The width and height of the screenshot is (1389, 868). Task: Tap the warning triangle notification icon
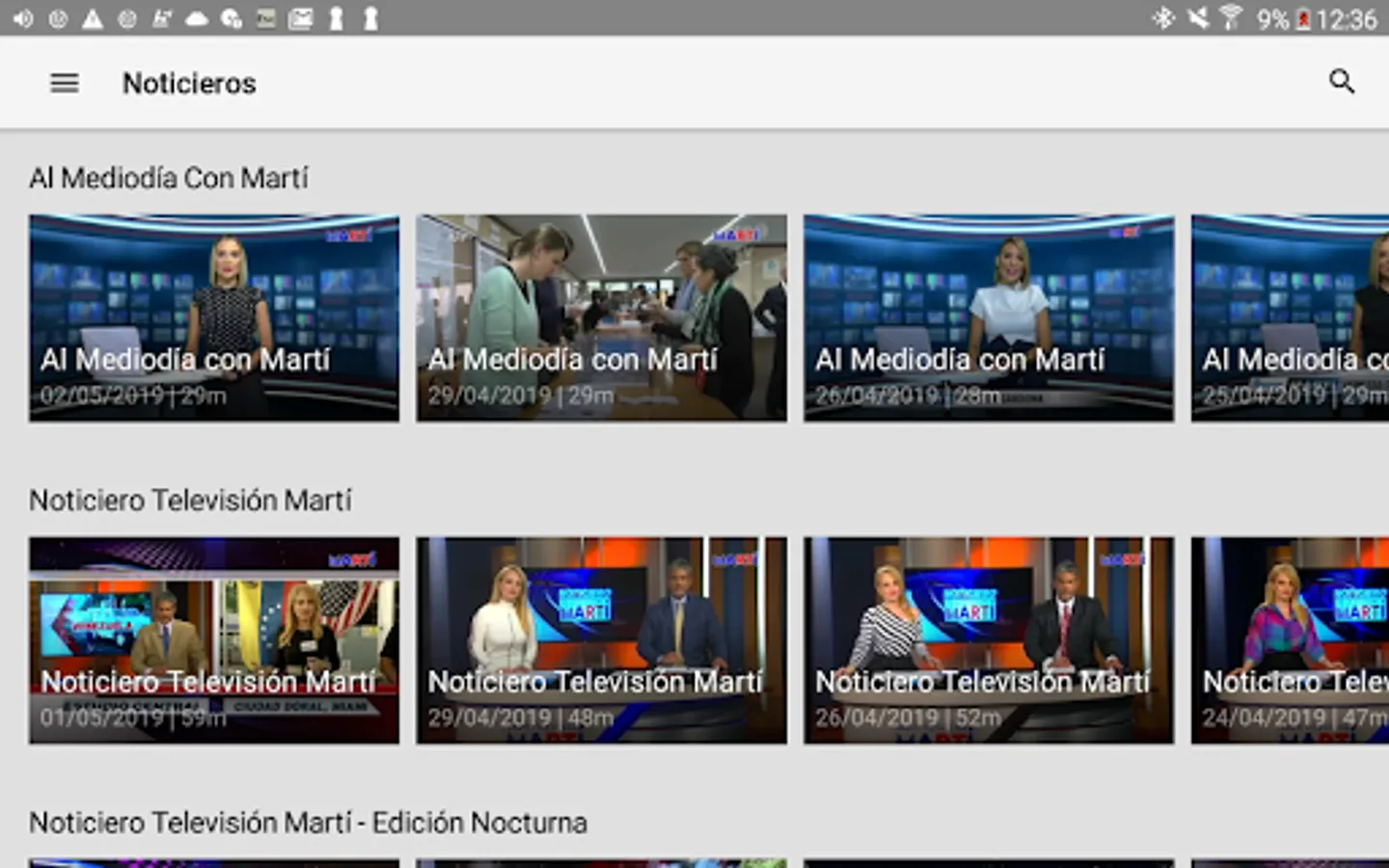click(93, 18)
